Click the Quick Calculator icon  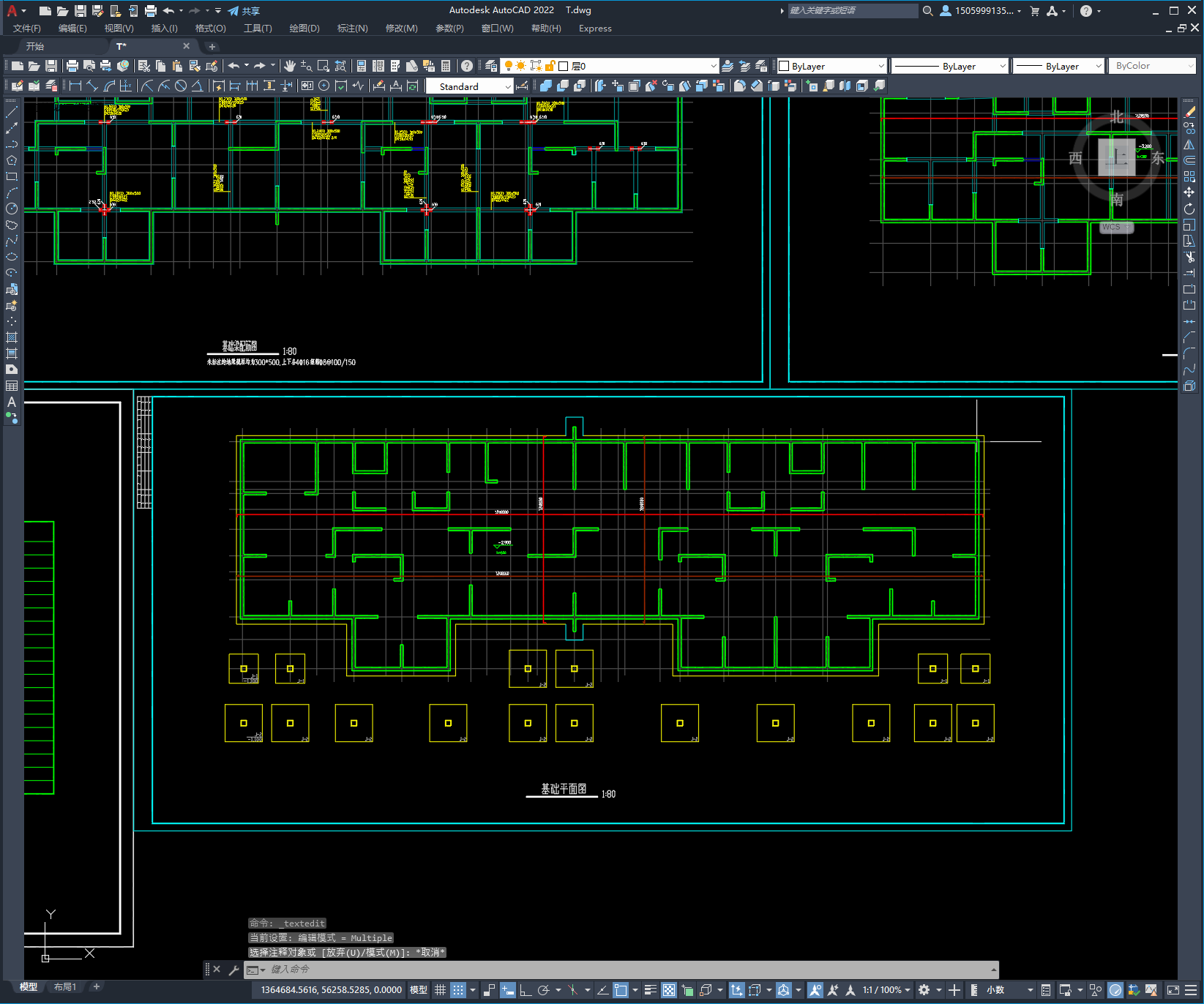tap(446, 66)
